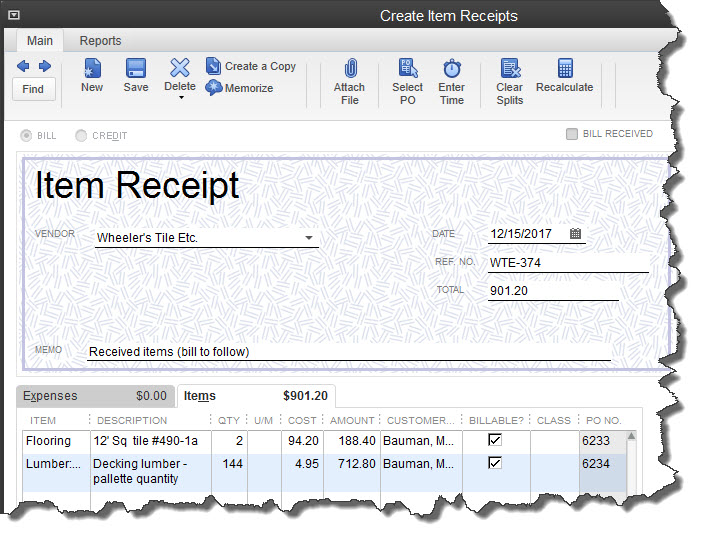Viewport: 704px width, 537px height.
Task: Expand the Vendor dropdown list
Action: point(309,239)
